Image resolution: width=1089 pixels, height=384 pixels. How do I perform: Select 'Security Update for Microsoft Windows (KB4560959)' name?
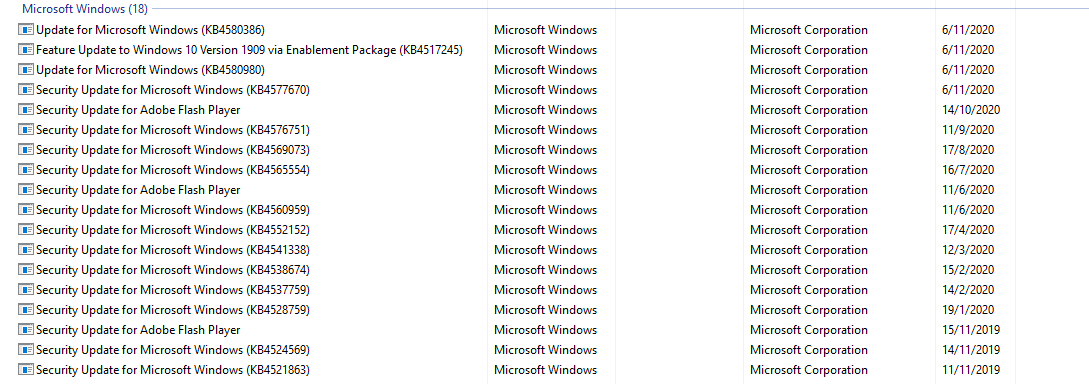[x=173, y=210]
